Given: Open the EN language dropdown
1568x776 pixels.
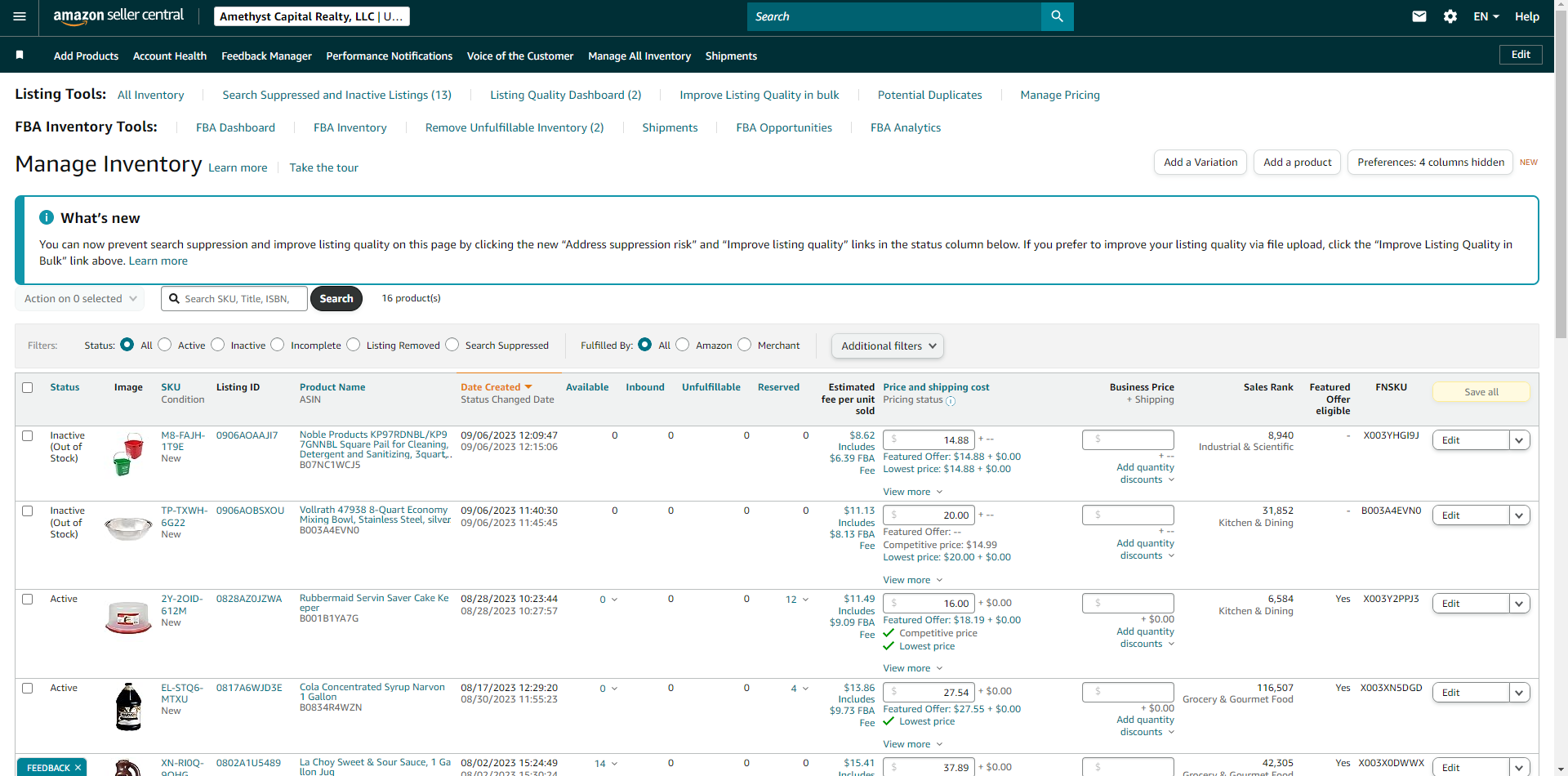Looking at the screenshot, I should (x=1486, y=16).
